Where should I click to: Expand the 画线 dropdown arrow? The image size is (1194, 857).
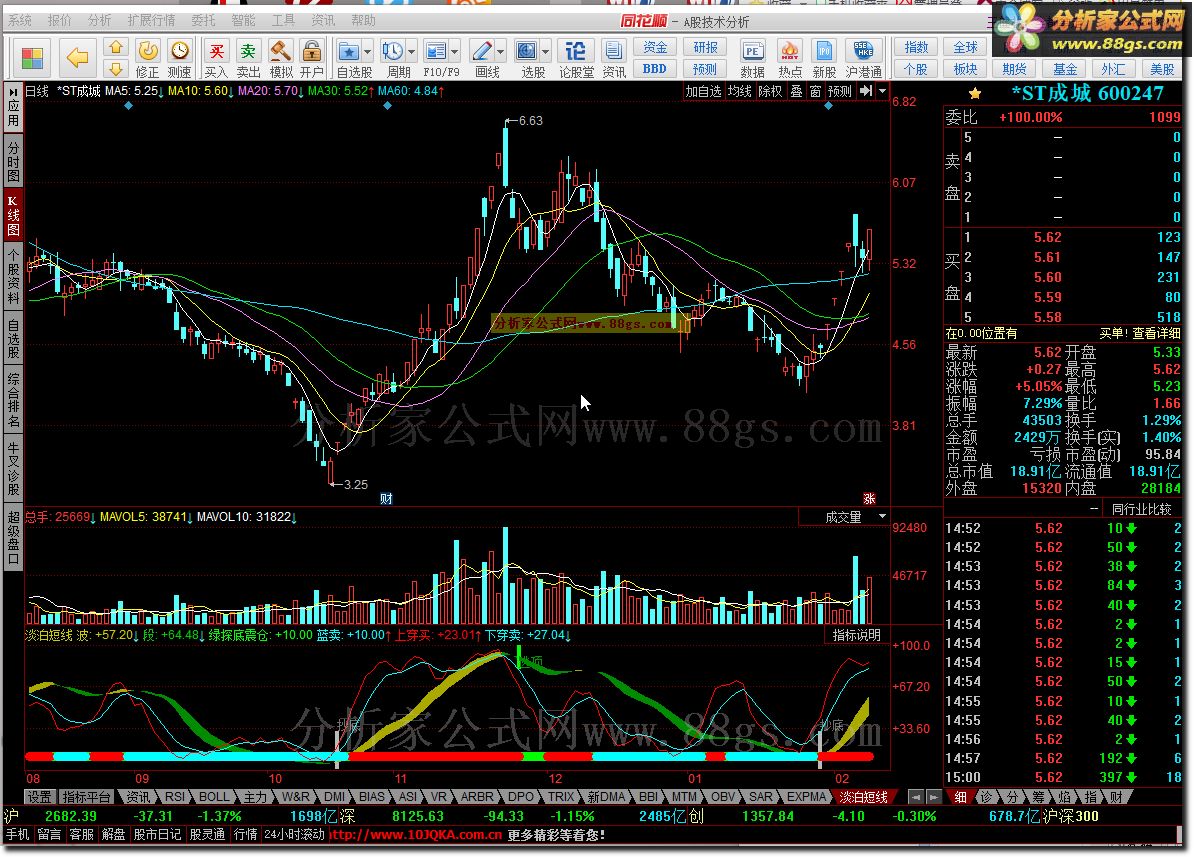pyautogui.click(x=500, y=52)
